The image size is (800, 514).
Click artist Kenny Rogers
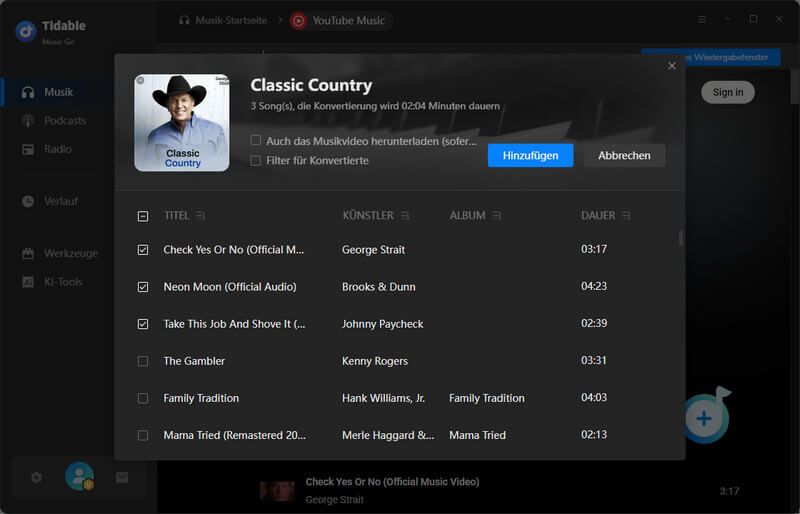coord(375,361)
